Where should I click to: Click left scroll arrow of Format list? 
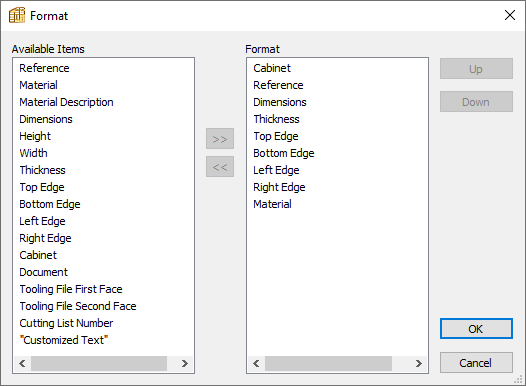256,363
